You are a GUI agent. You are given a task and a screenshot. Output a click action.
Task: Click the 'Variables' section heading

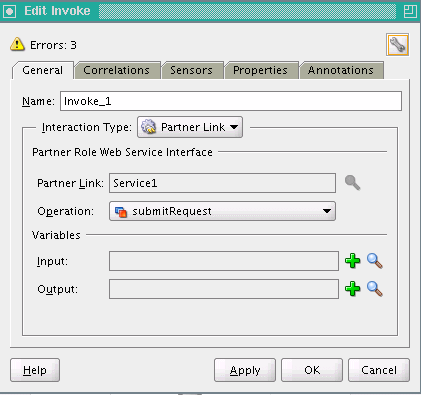(56, 235)
